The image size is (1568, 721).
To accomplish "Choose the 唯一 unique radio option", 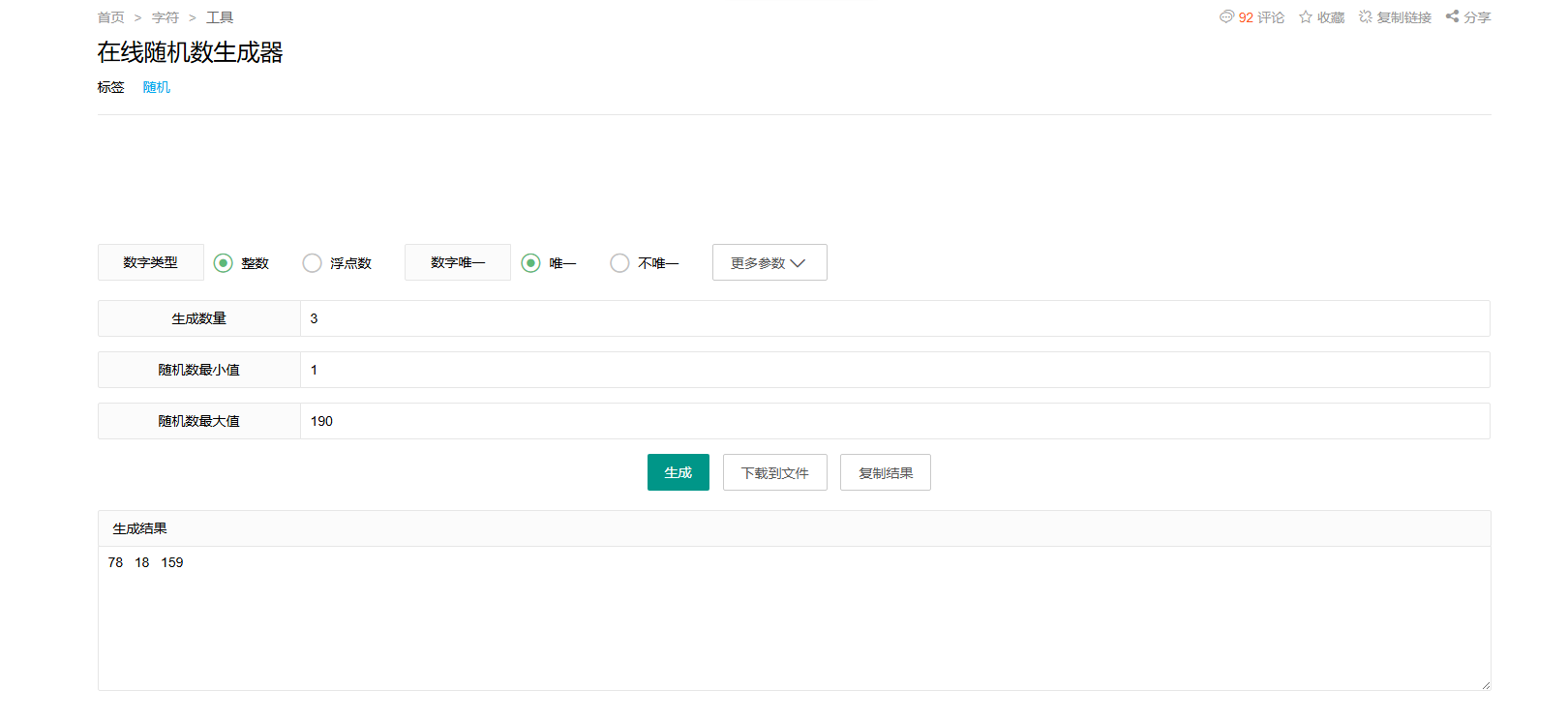I will tap(530, 263).
